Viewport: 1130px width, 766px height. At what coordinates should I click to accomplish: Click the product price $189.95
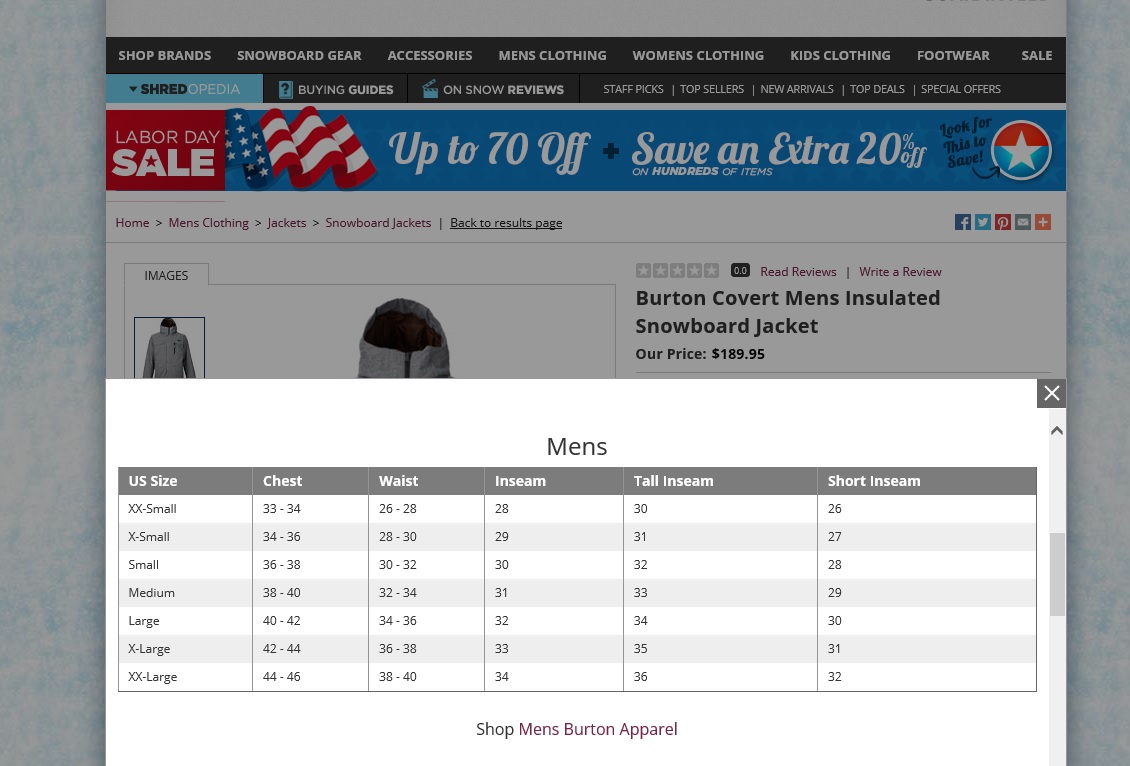coord(738,354)
